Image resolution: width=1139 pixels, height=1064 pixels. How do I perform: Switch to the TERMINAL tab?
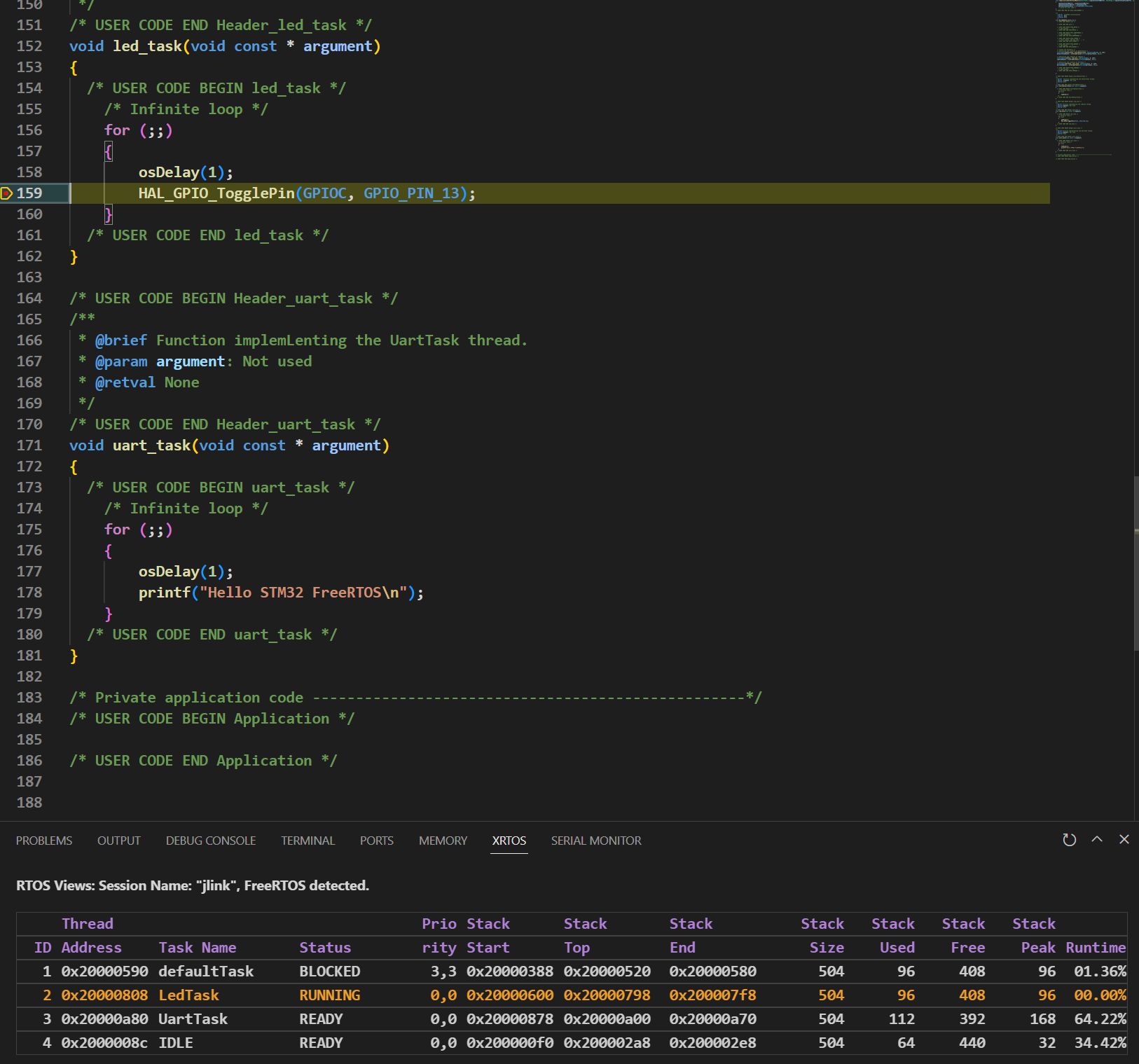308,841
